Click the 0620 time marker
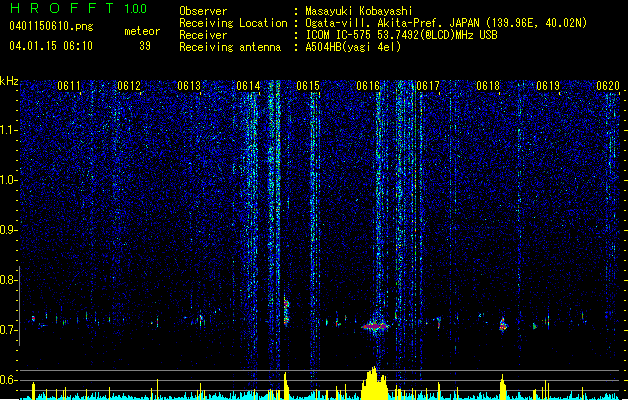 (608, 86)
